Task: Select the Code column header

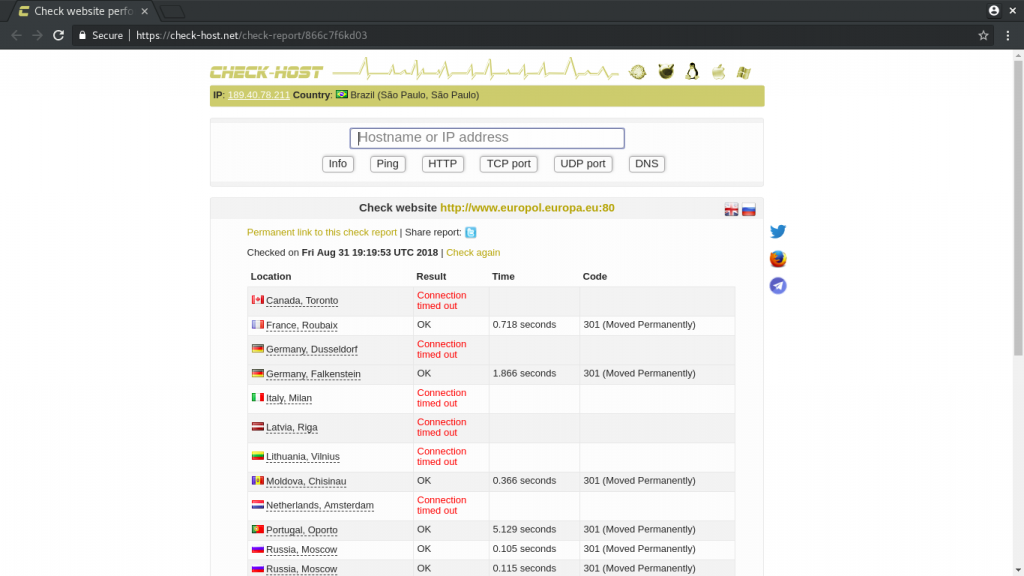Action: (x=595, y=277)
